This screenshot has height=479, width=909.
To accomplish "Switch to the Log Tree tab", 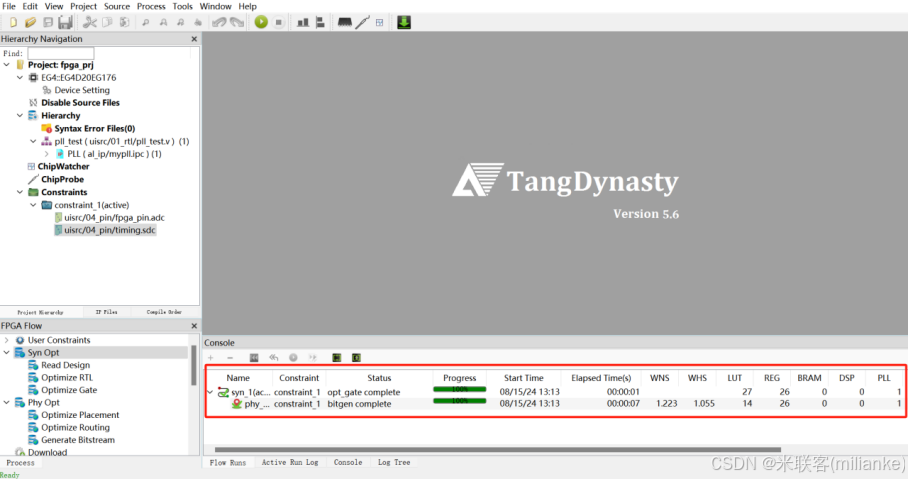I will (x=394, y=462).
